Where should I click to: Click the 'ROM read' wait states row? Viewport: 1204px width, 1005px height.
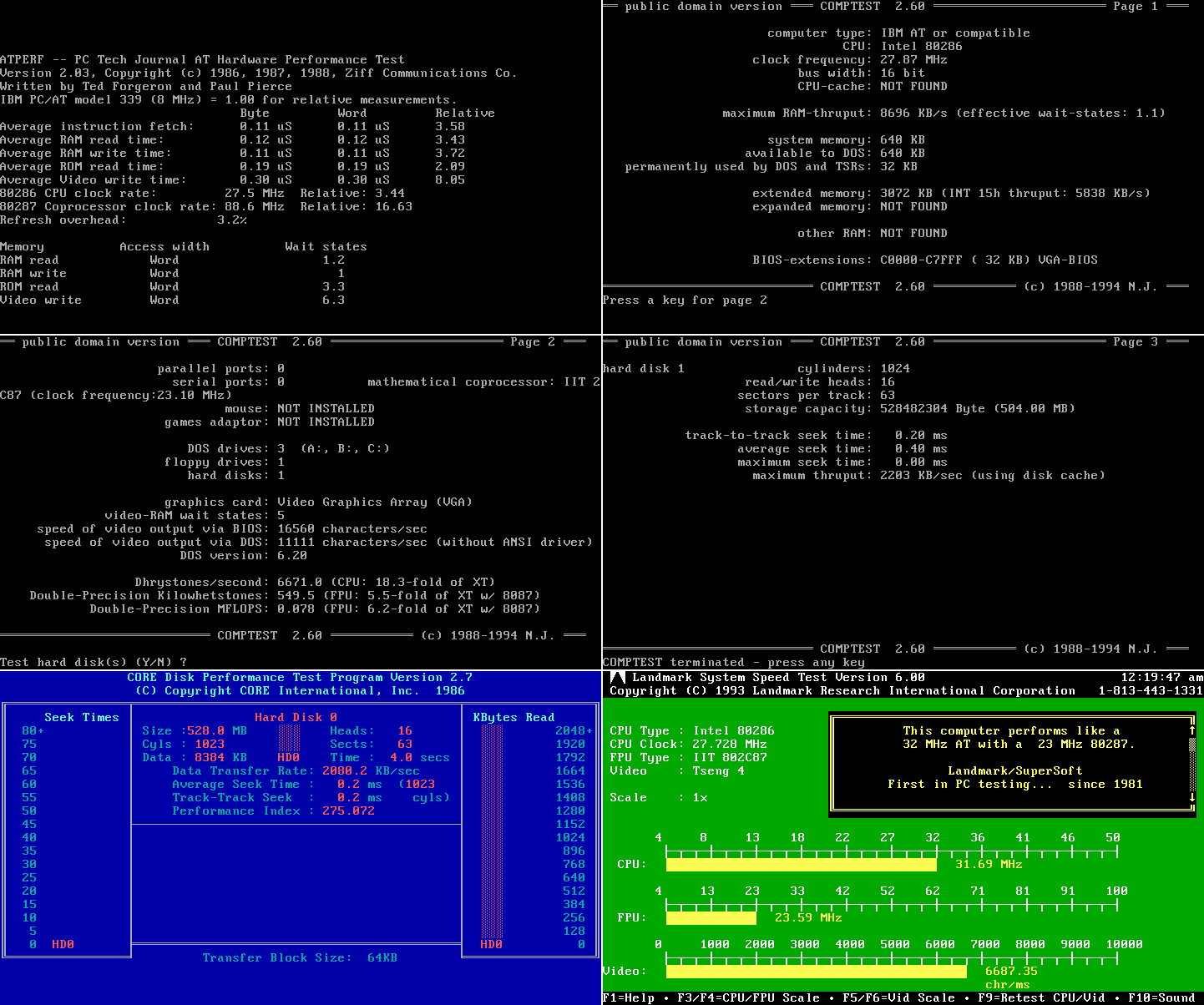pos(173,286)
